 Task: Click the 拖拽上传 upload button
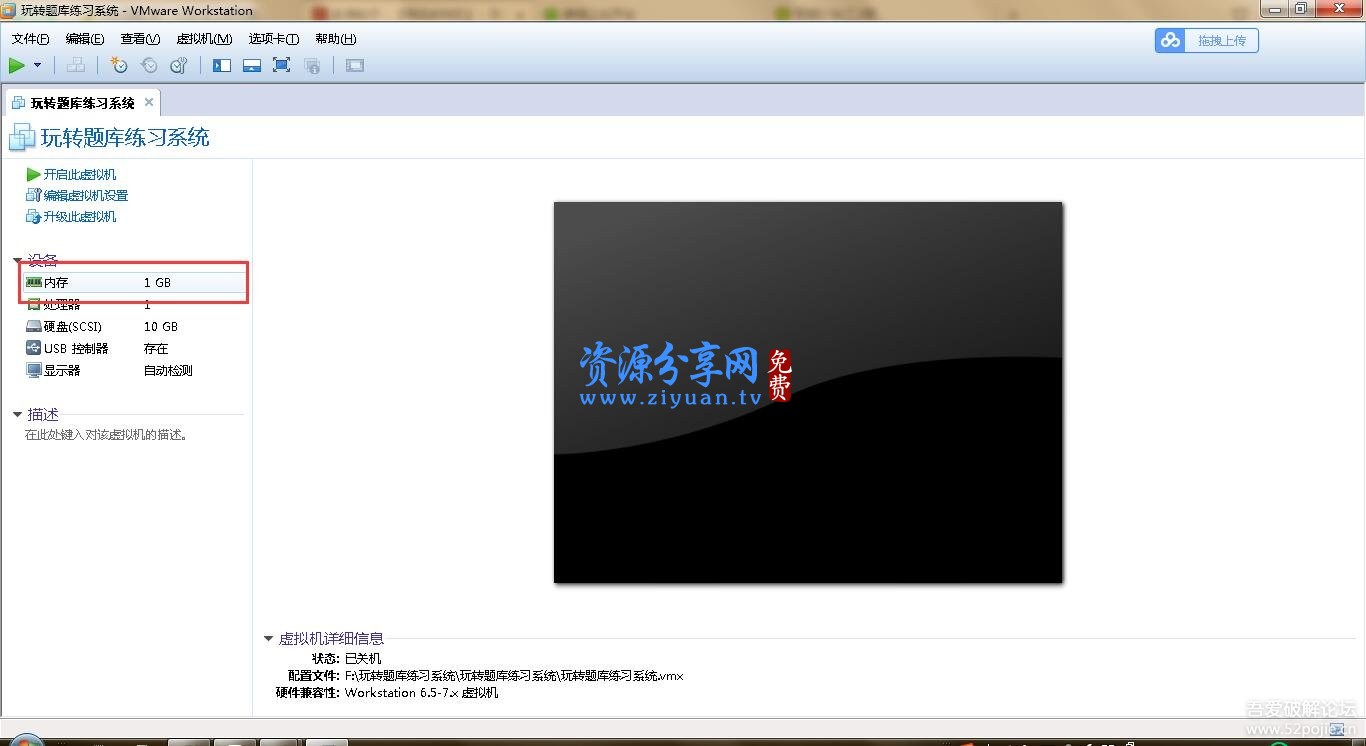click(x=1221, y=40)
